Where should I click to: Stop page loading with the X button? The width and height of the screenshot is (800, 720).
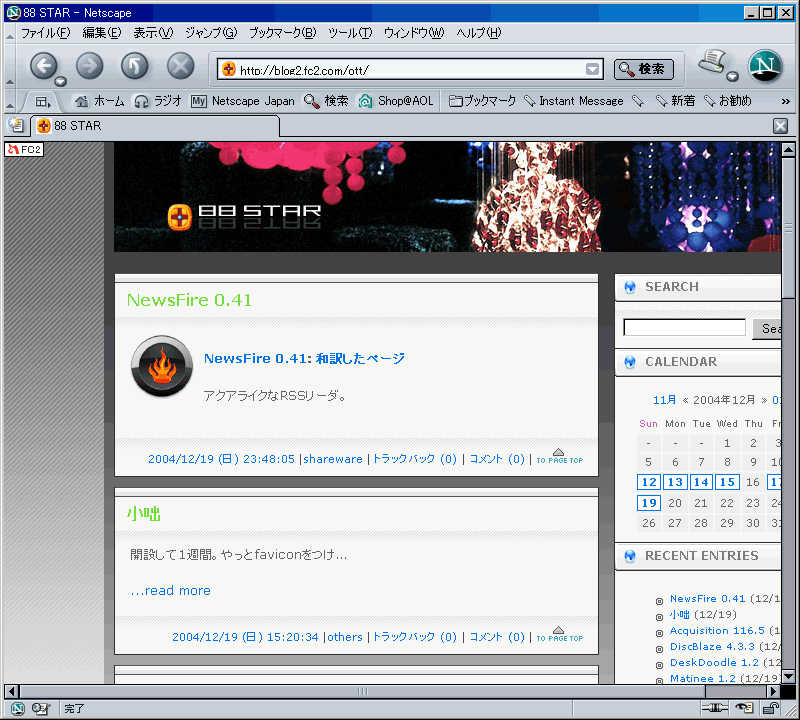click(x=181, y=66)
